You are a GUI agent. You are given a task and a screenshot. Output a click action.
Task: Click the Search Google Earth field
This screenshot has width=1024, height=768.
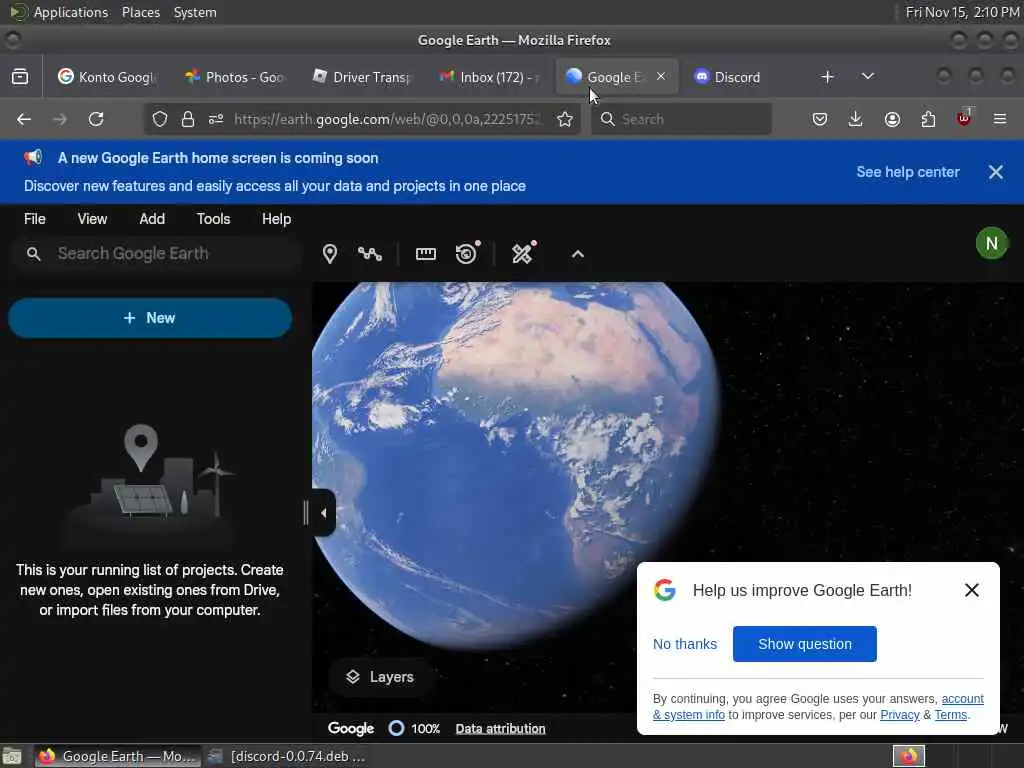(x=157, y=253)
